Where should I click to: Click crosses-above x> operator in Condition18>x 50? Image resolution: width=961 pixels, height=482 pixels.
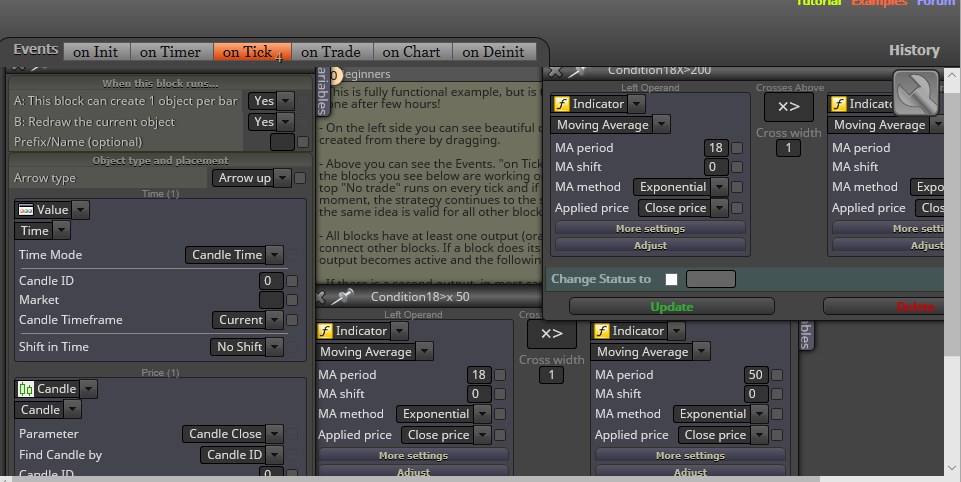pos(552,334)
